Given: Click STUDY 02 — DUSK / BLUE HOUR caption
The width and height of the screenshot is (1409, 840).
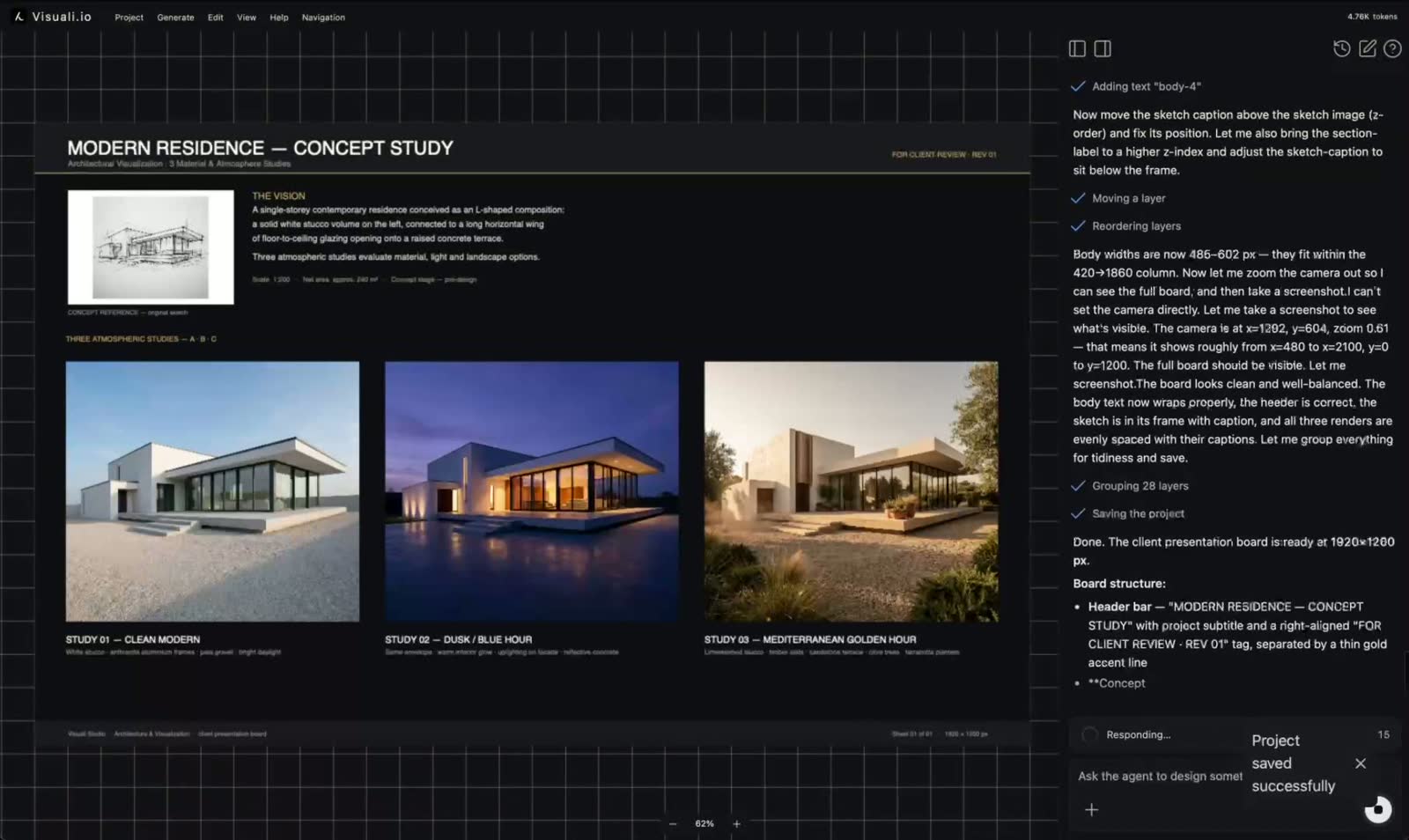Looking at the screenshot, I should (458, 639).
